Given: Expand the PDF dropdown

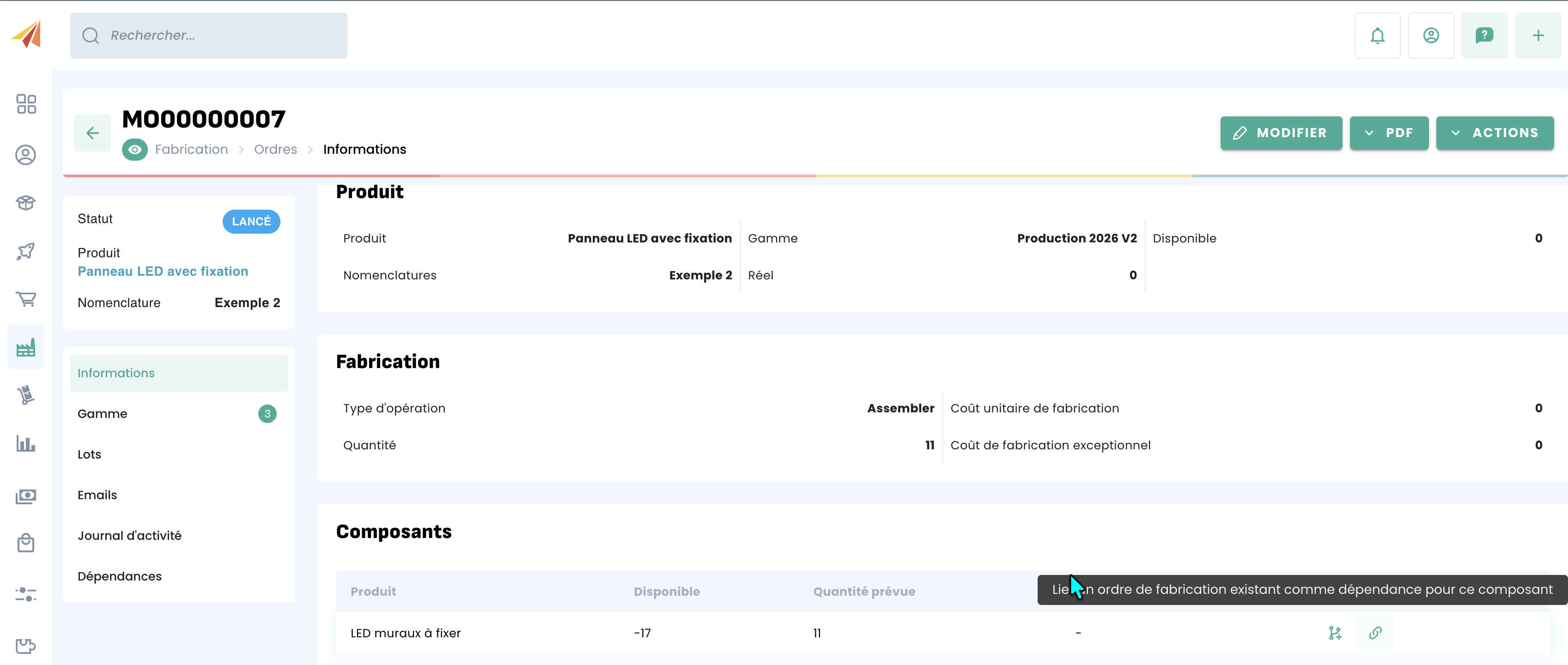Looking at the screenshot, I should [x=1388, y=133].
